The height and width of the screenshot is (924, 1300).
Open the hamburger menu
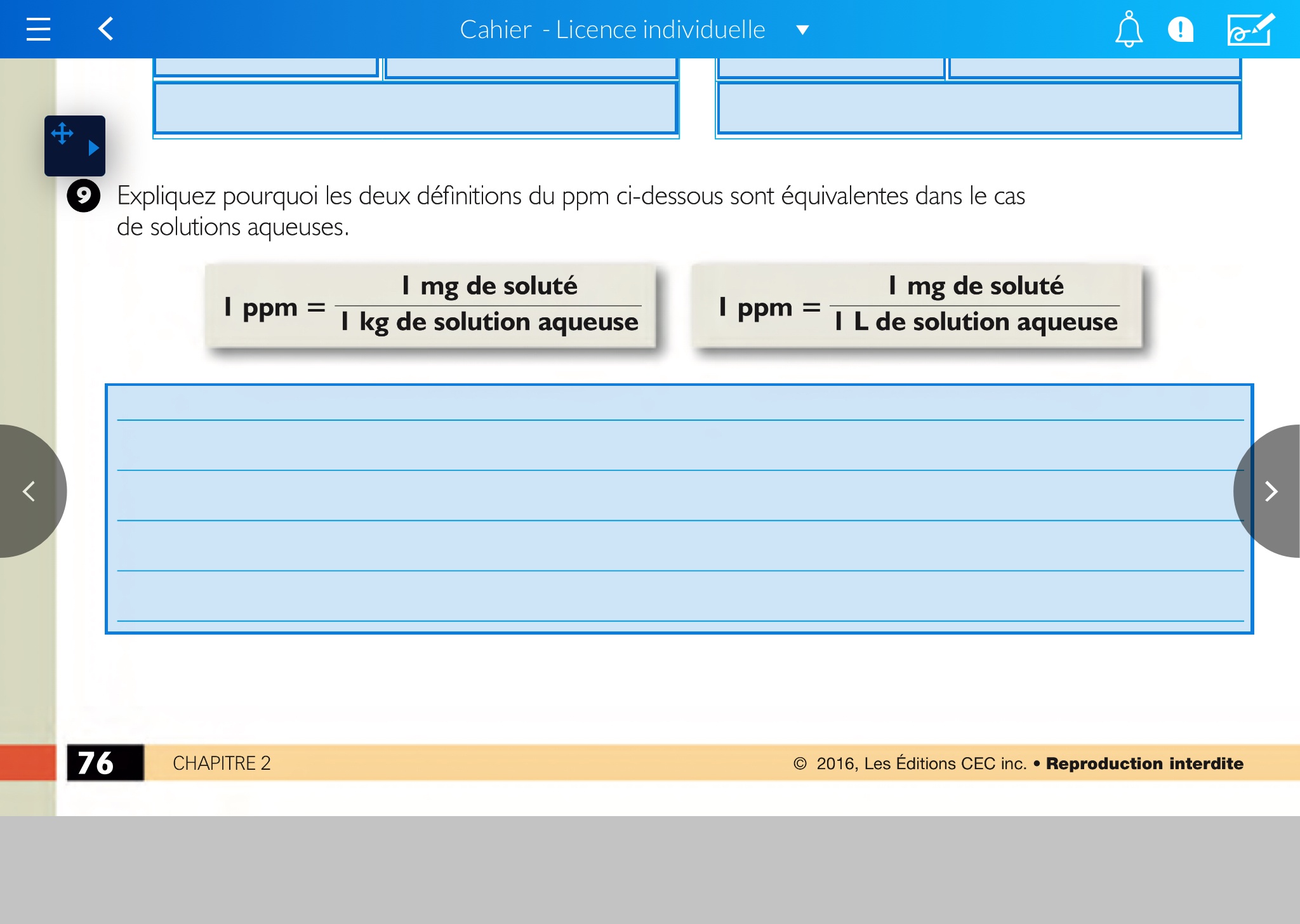[38, 29]
